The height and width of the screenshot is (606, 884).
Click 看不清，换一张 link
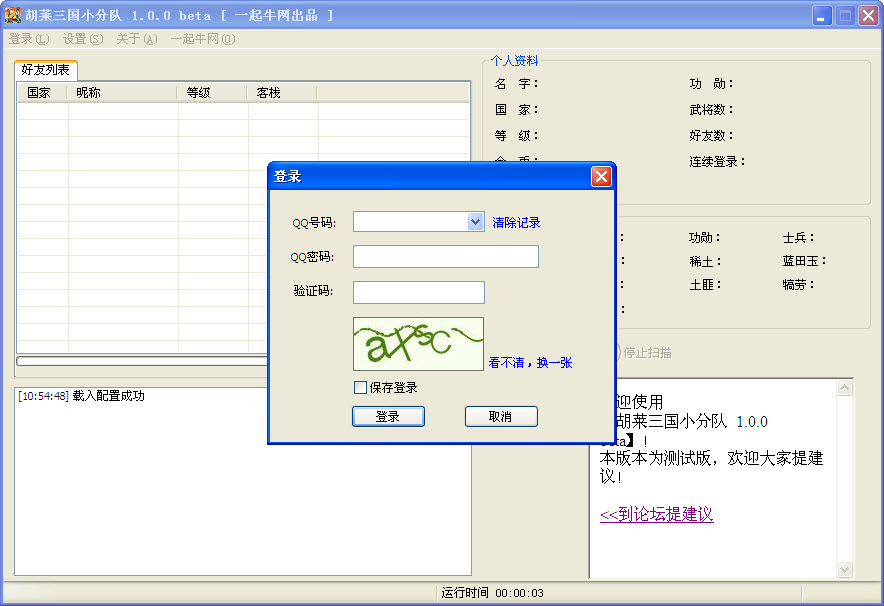(x=531, y=362)
